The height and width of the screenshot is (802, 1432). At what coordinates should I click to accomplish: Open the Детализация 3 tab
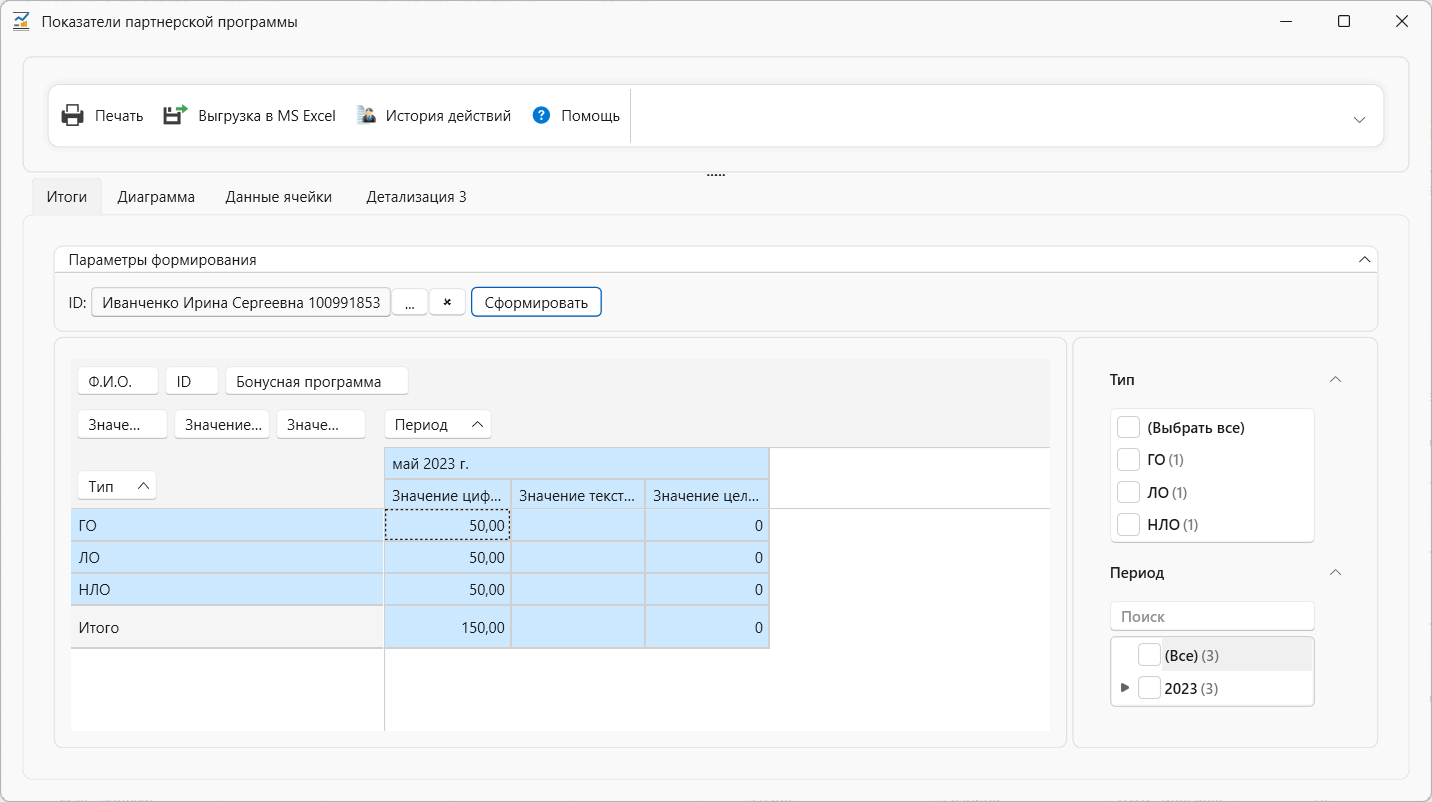(x=416, y=197)
